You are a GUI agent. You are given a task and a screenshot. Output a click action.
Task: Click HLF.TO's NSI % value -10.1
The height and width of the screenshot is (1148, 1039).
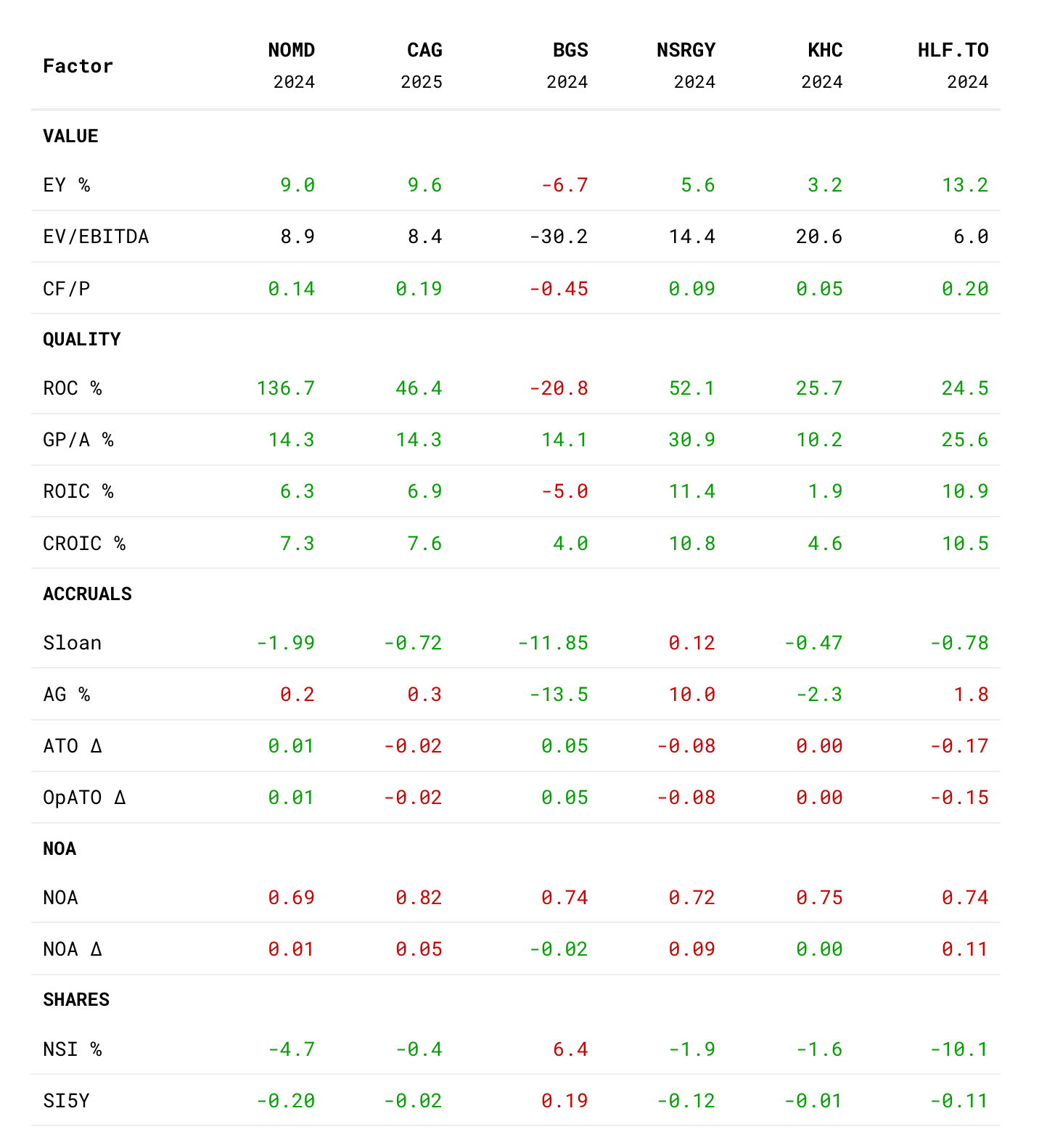(959, 1049)
